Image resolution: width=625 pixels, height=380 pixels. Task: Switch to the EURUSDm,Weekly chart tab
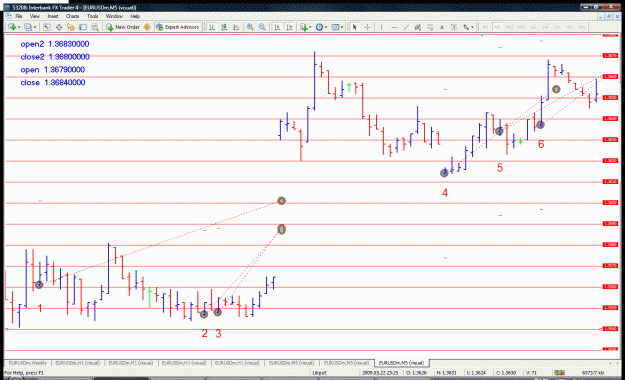(x=28, y=363)
